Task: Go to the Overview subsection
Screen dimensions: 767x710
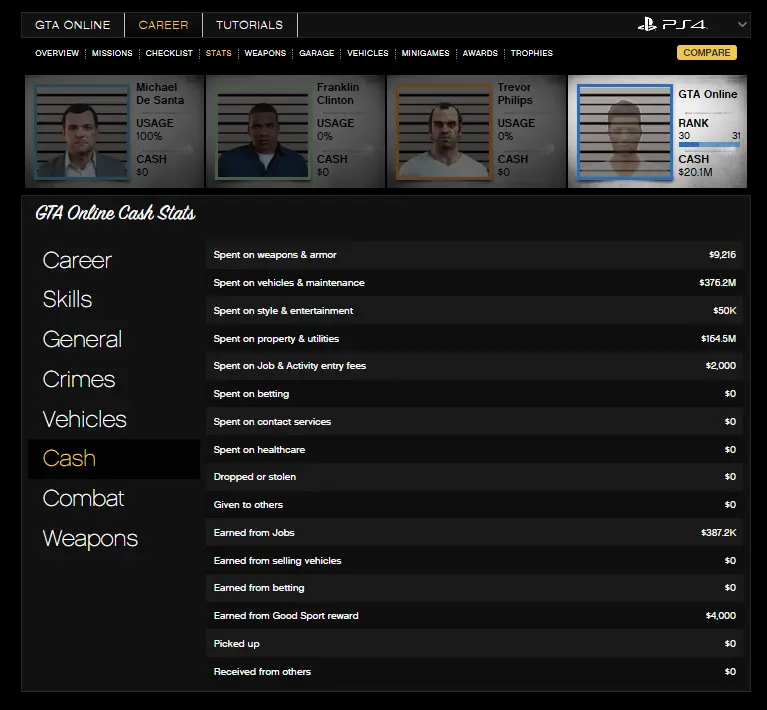Action: coord(57,53)
